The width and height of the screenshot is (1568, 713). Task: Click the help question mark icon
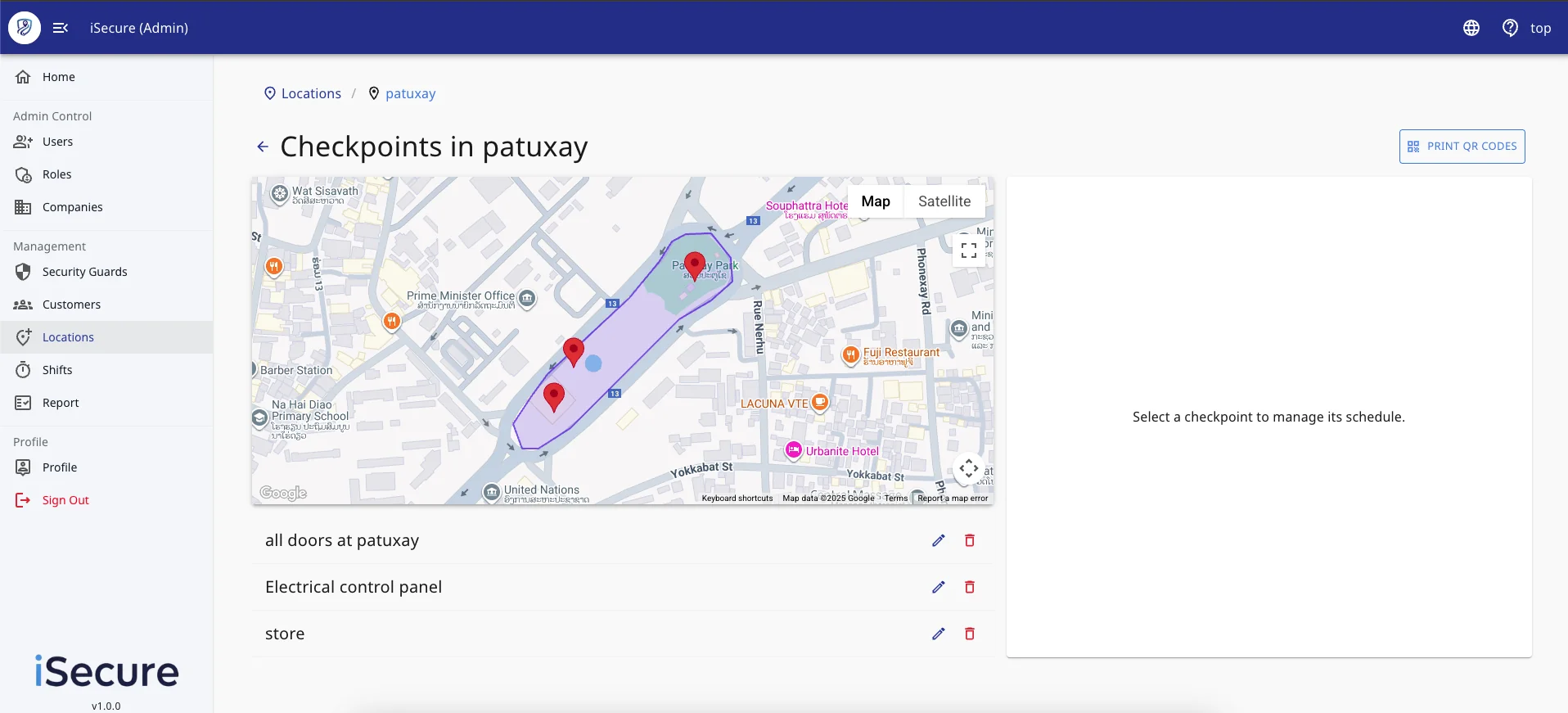[x=1510, y=28]
